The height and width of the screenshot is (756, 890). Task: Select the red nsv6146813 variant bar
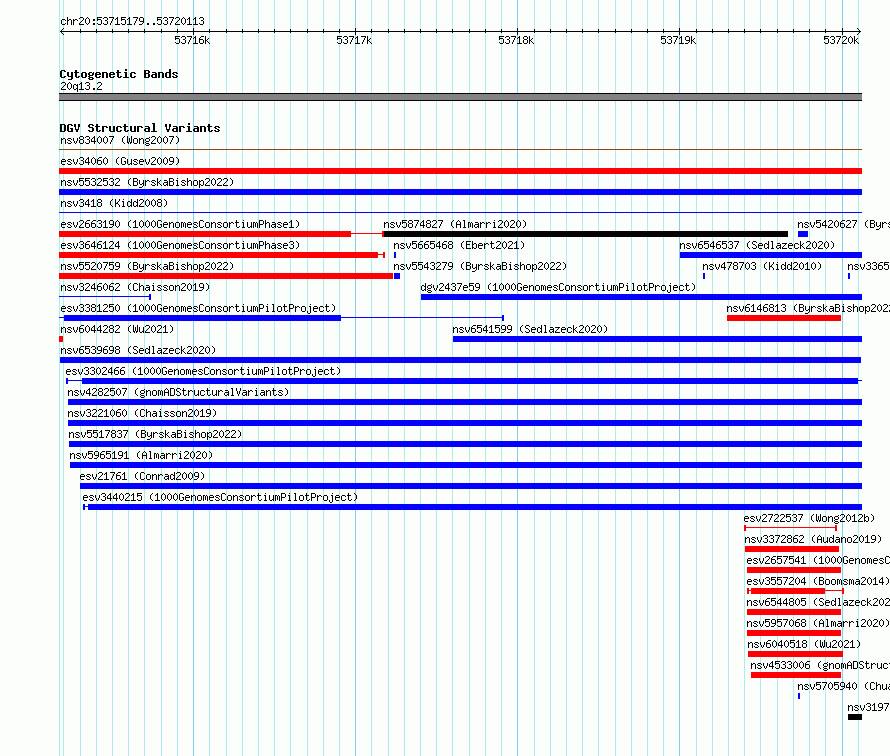(784, 318)
